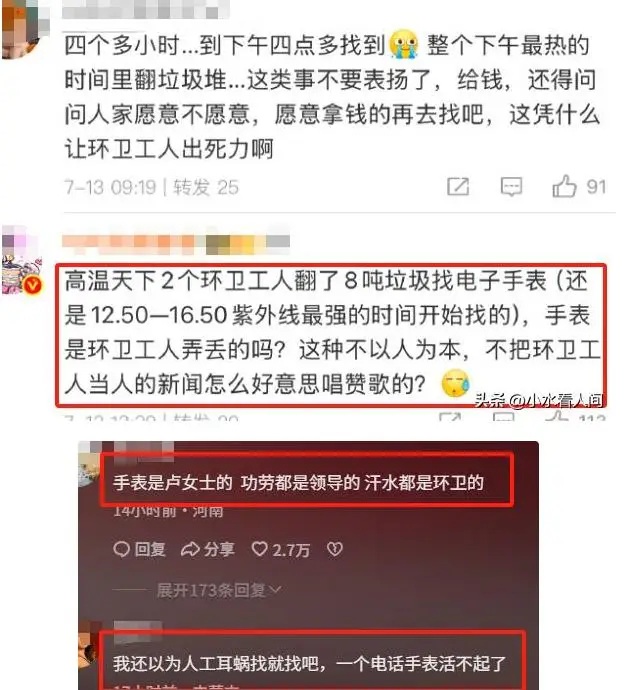Tap the share icon on first comment

(458, 187)
